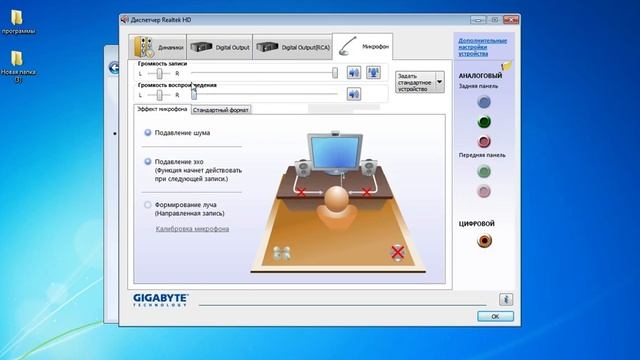This screenshot has width=640, height=360.
Task: Adjust playback L/R balance slider
Action: pos(159,95)
